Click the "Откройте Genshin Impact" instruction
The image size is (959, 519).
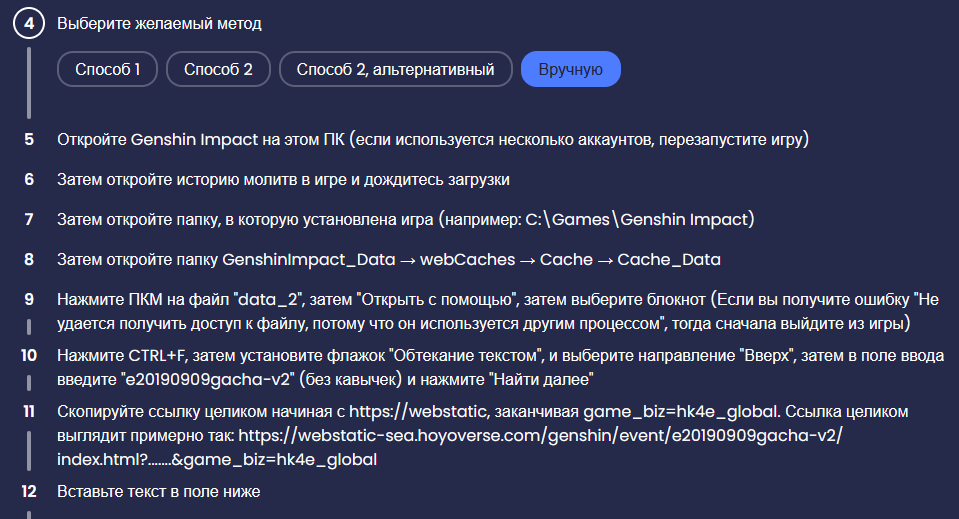tap(432, 139)
